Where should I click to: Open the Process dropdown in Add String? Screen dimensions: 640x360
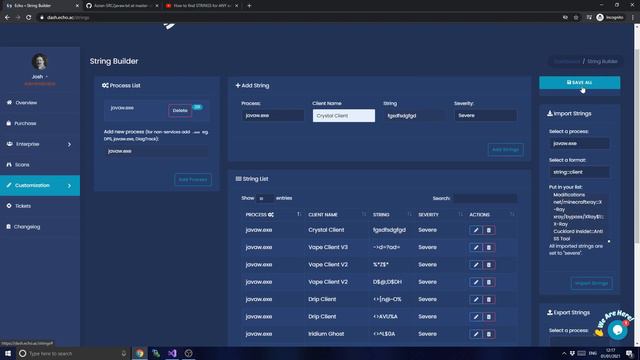[x=272, y=116]
